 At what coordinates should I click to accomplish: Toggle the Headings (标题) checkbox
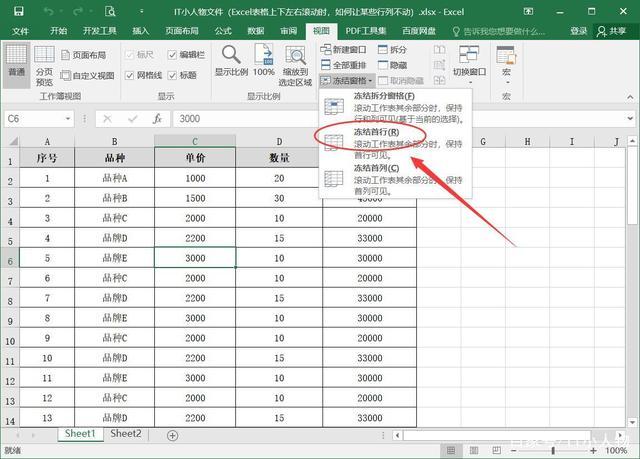172,75
